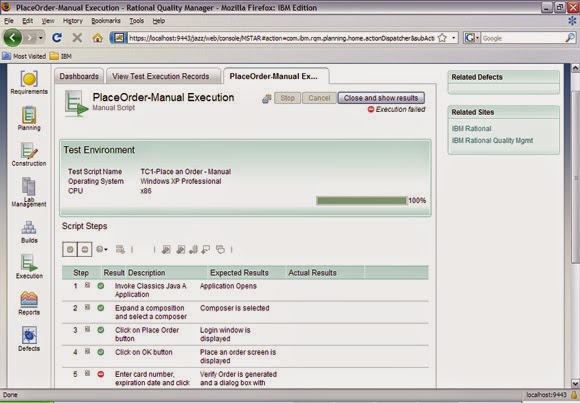Open the address bar history dropdown
This screenshot has height=403, width=580.
click(x=453, y=38)
